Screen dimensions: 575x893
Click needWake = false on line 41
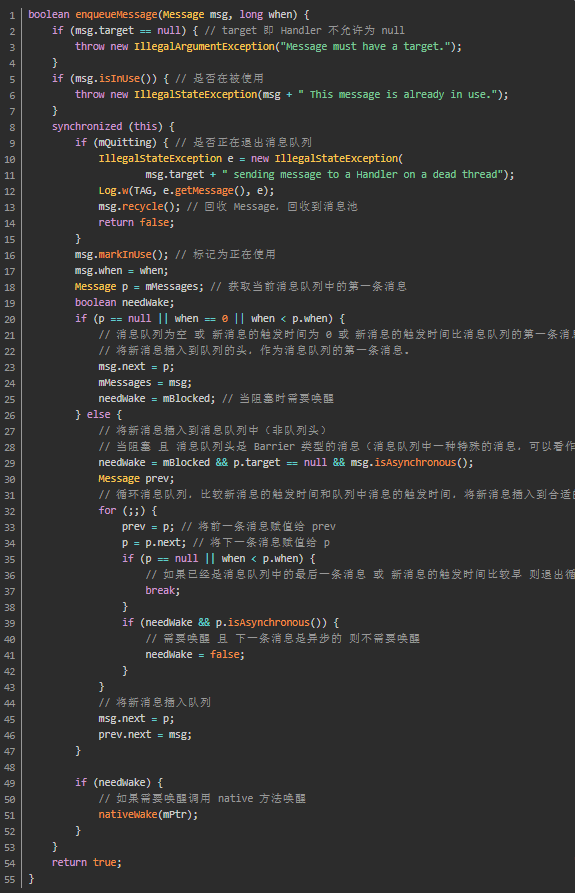click(x=195, y=654)
